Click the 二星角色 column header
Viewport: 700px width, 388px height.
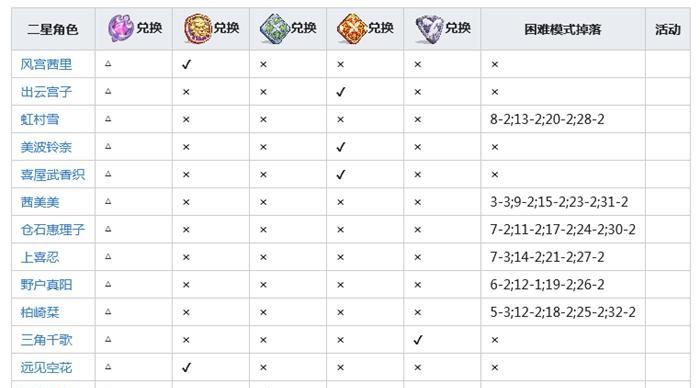point(53,29)
